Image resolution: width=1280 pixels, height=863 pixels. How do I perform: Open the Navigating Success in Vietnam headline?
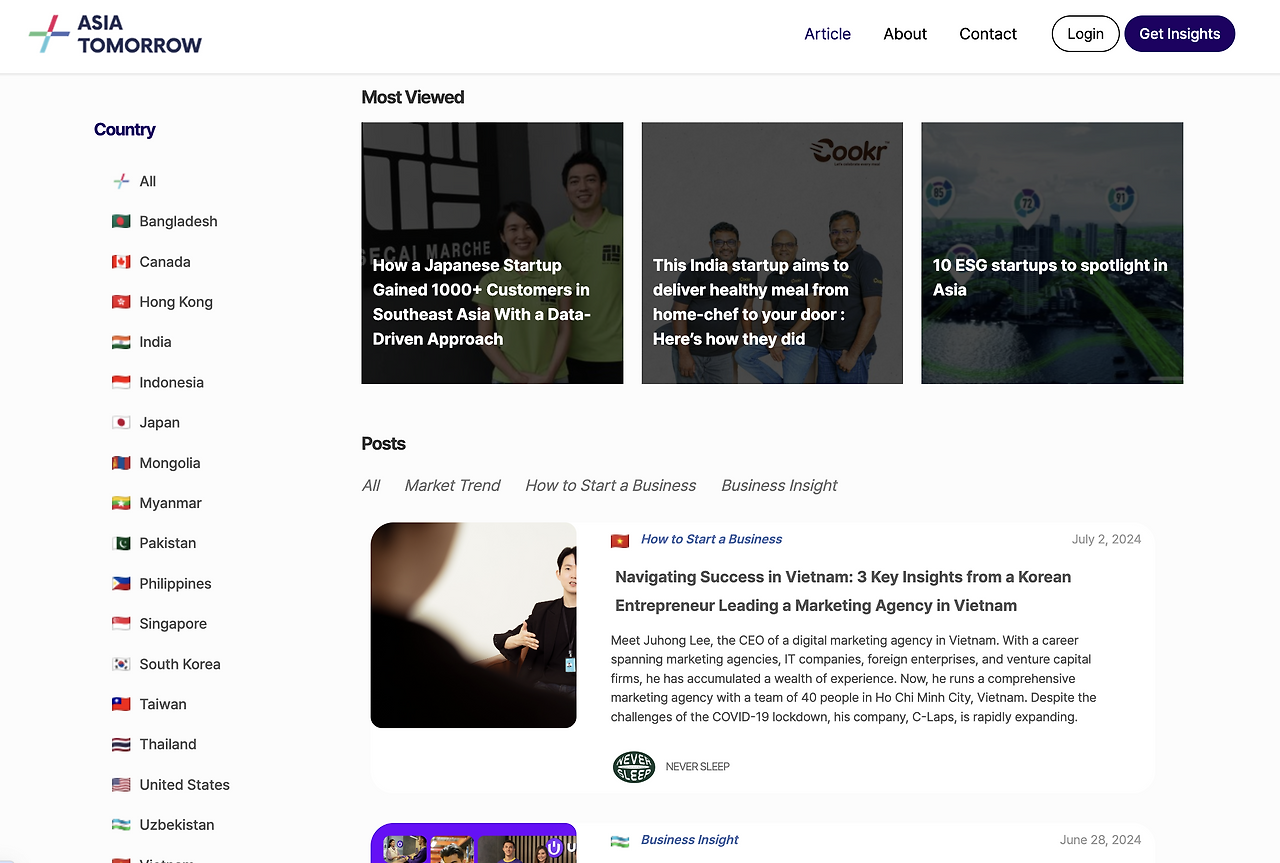click(843, 591)
